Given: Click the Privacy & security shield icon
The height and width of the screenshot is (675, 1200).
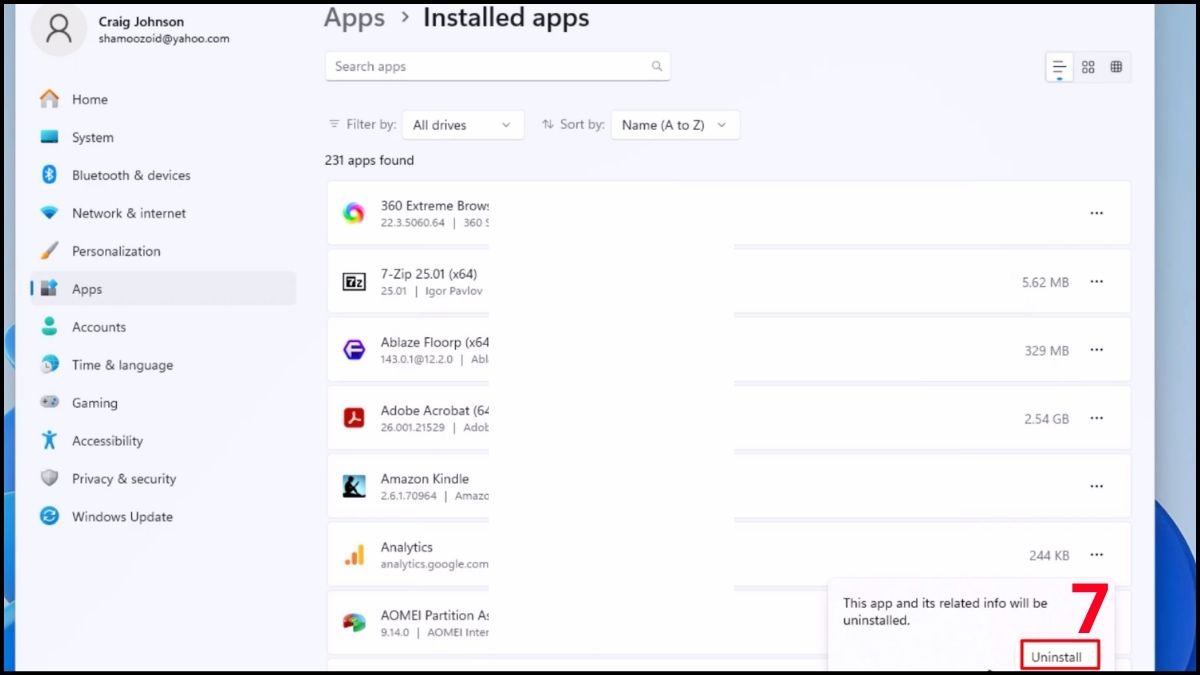Looking at the screenshot, I should pos(49,478).
